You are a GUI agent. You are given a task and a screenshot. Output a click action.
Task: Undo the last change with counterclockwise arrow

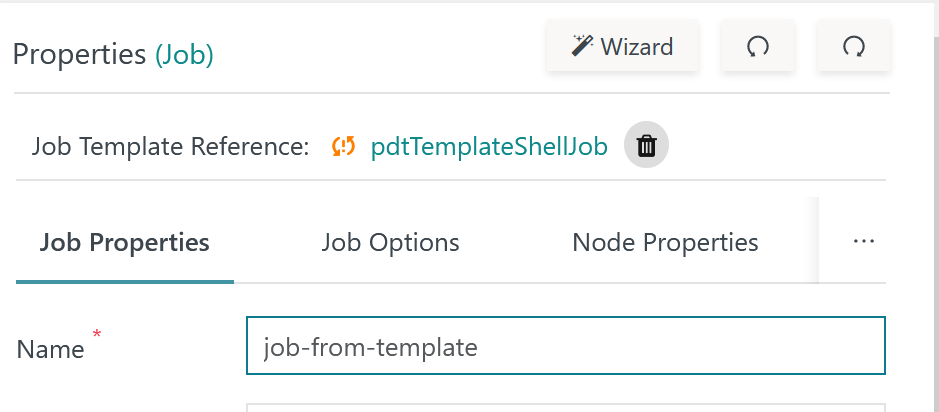(758, 46)
